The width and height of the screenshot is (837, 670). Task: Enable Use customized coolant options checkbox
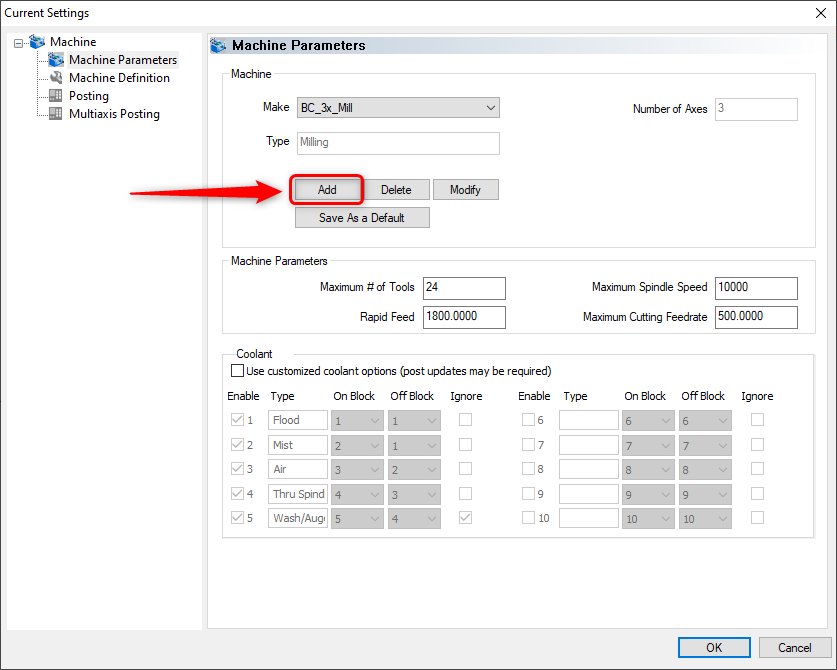[238, 371]
